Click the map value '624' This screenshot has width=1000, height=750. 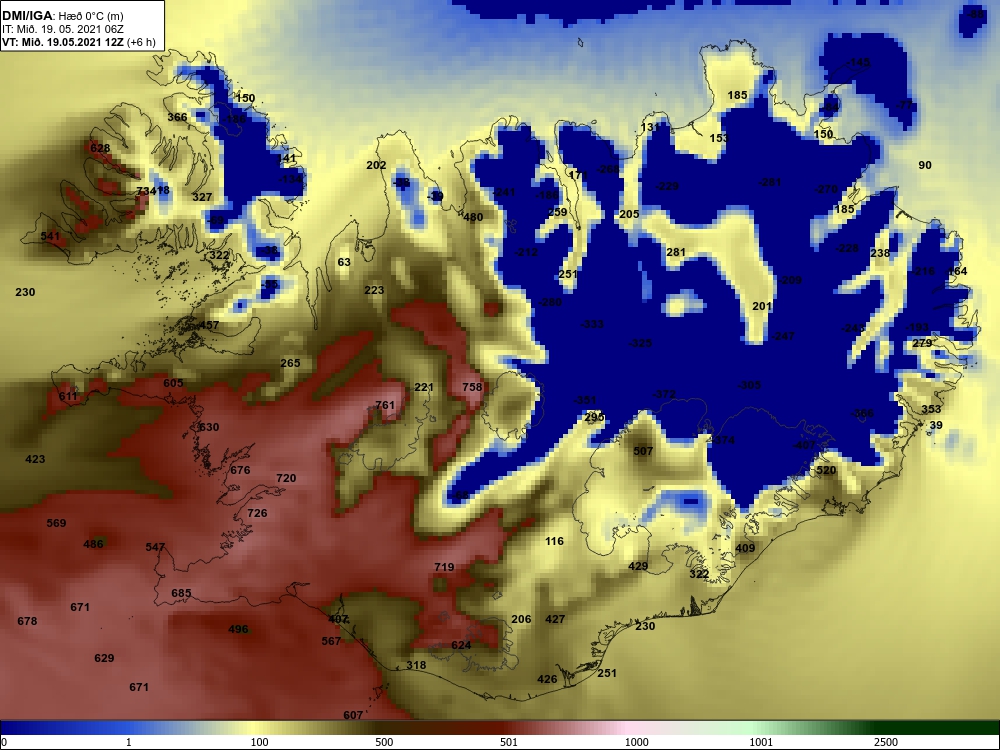460,645
